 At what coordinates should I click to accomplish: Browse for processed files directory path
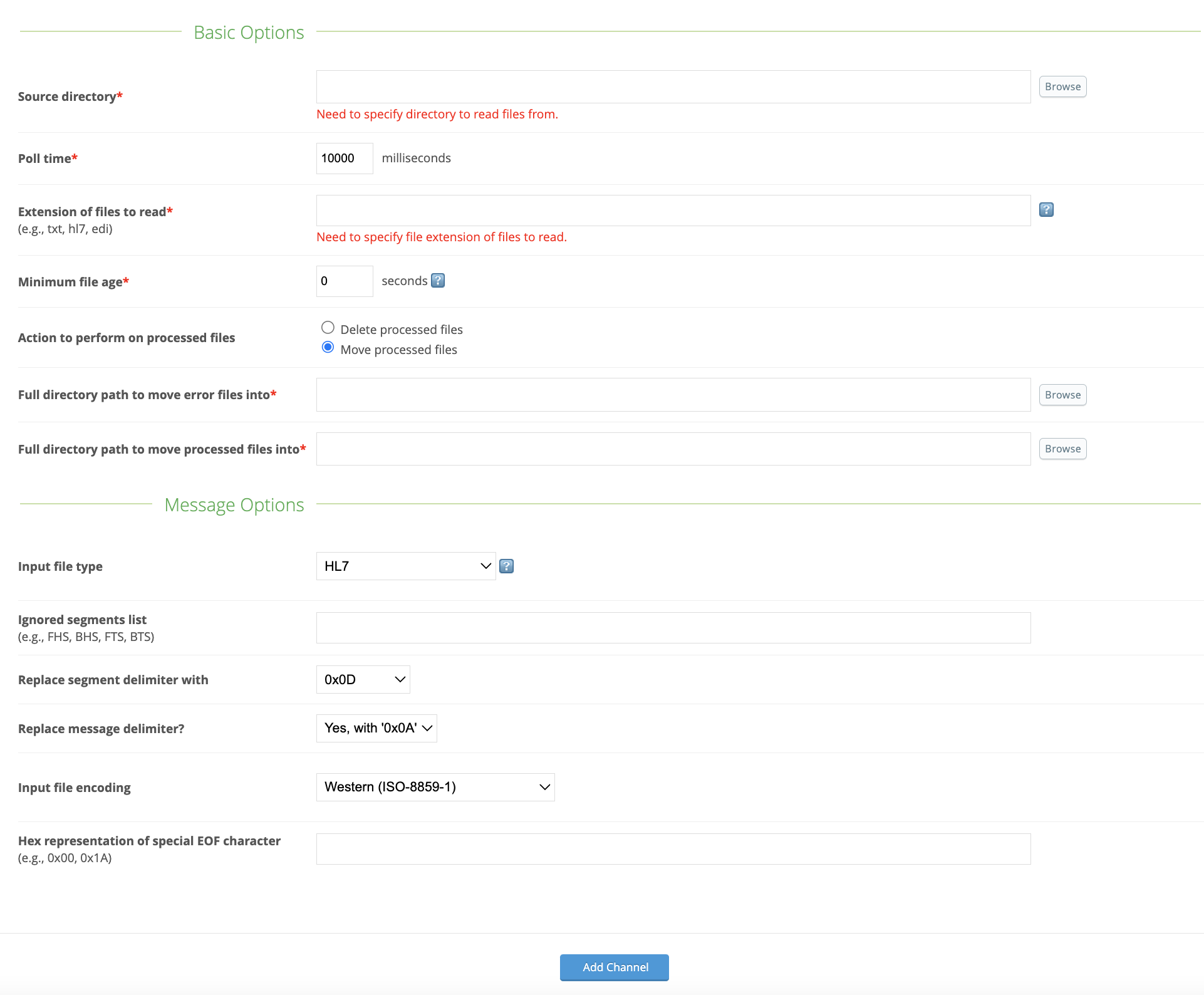click(1062, 449)
